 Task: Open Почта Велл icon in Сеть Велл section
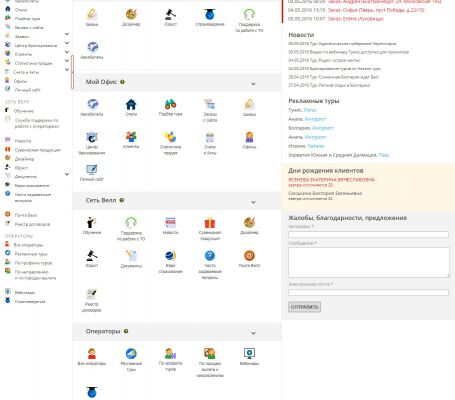(x=249, y=256)
